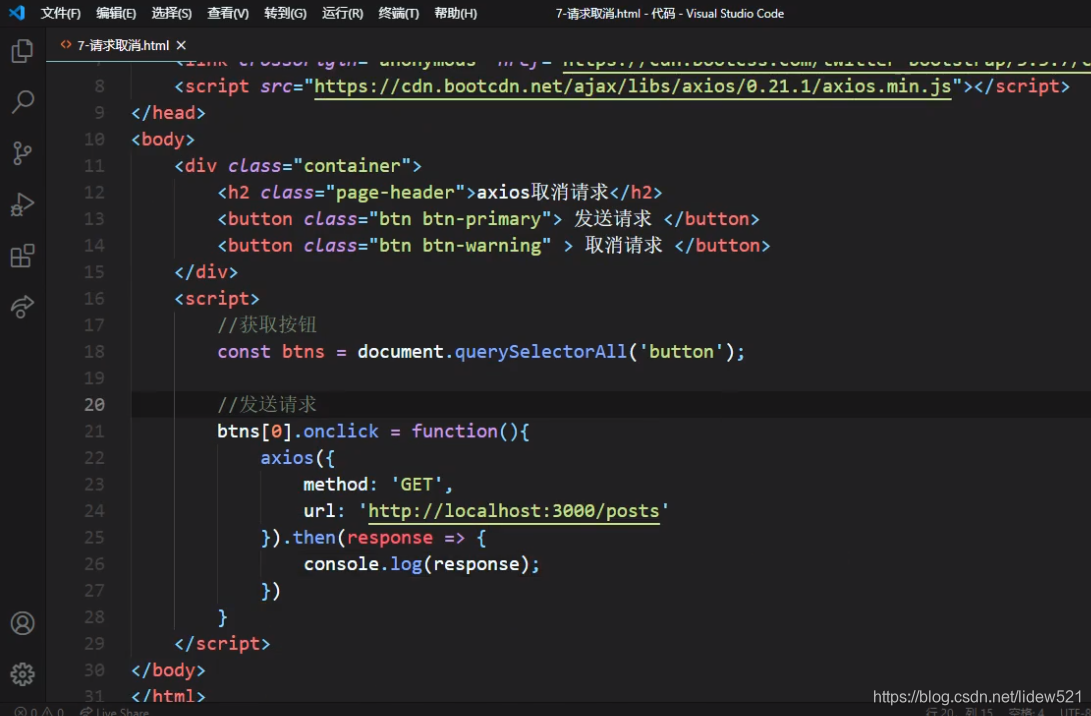Open the Explorer view in activity bar
This screenshot has width=1091, height=716.
pos(22,51)
